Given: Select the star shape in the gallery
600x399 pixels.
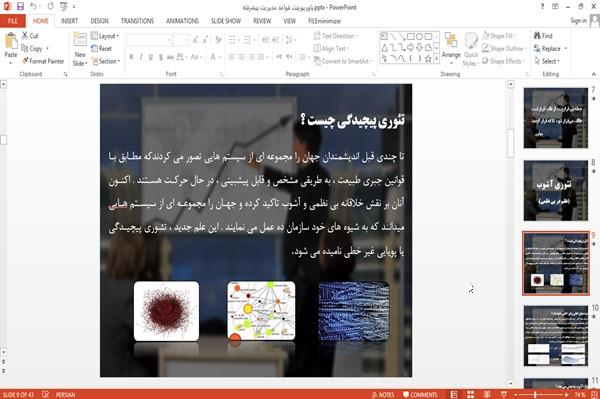Looking at the screenshot, I should (428, 59).
